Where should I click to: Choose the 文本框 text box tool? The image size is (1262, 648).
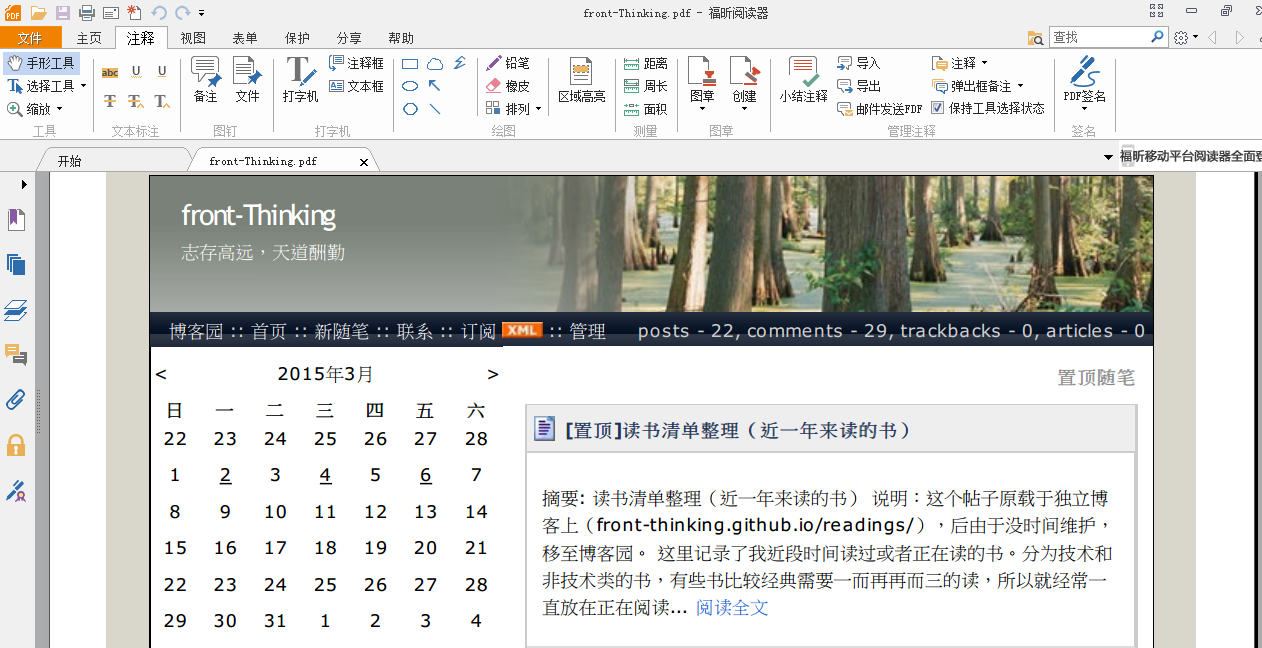pos(357,86)
